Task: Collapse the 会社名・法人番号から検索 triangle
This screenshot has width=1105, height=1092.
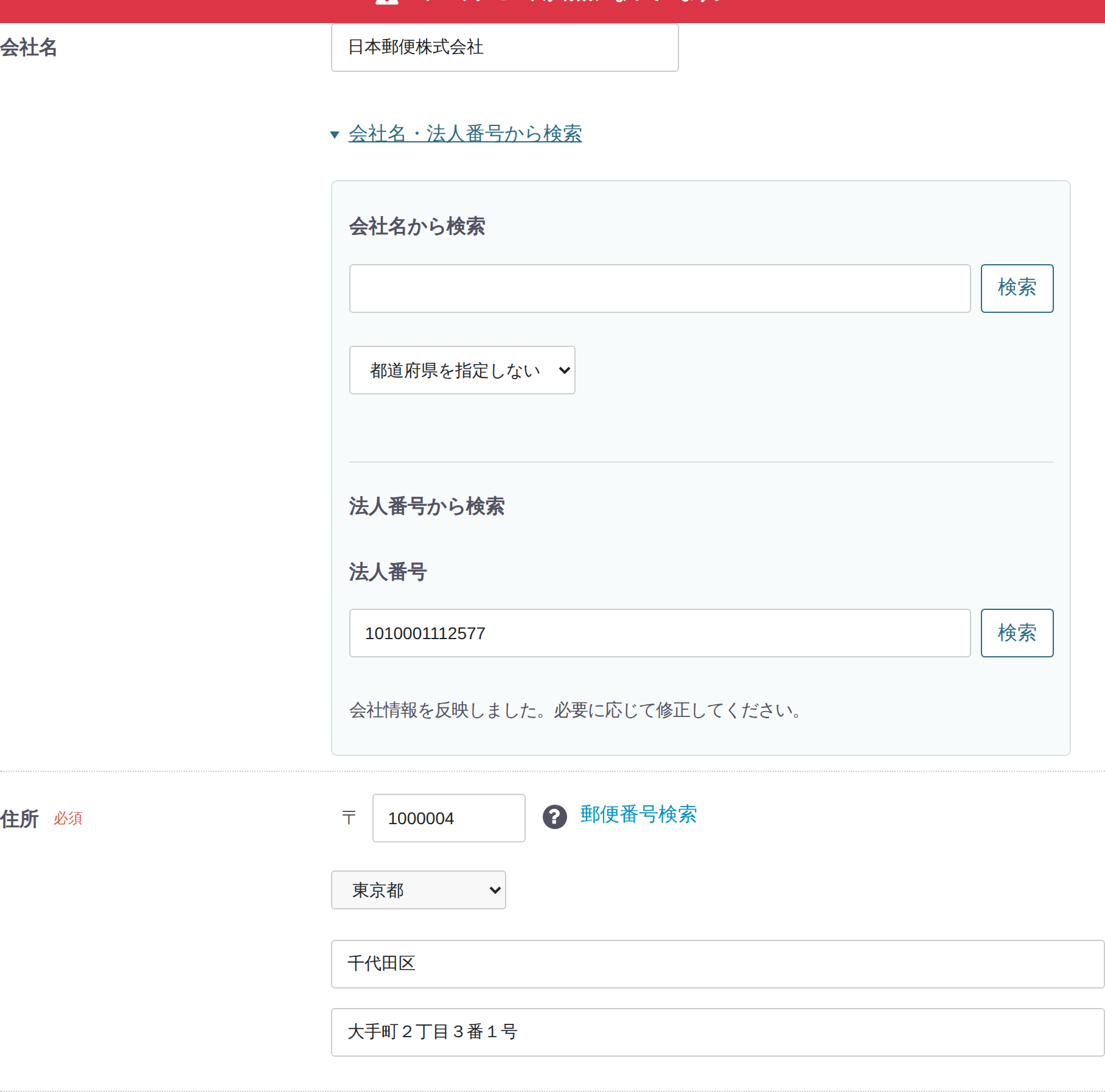Action: 334,135
